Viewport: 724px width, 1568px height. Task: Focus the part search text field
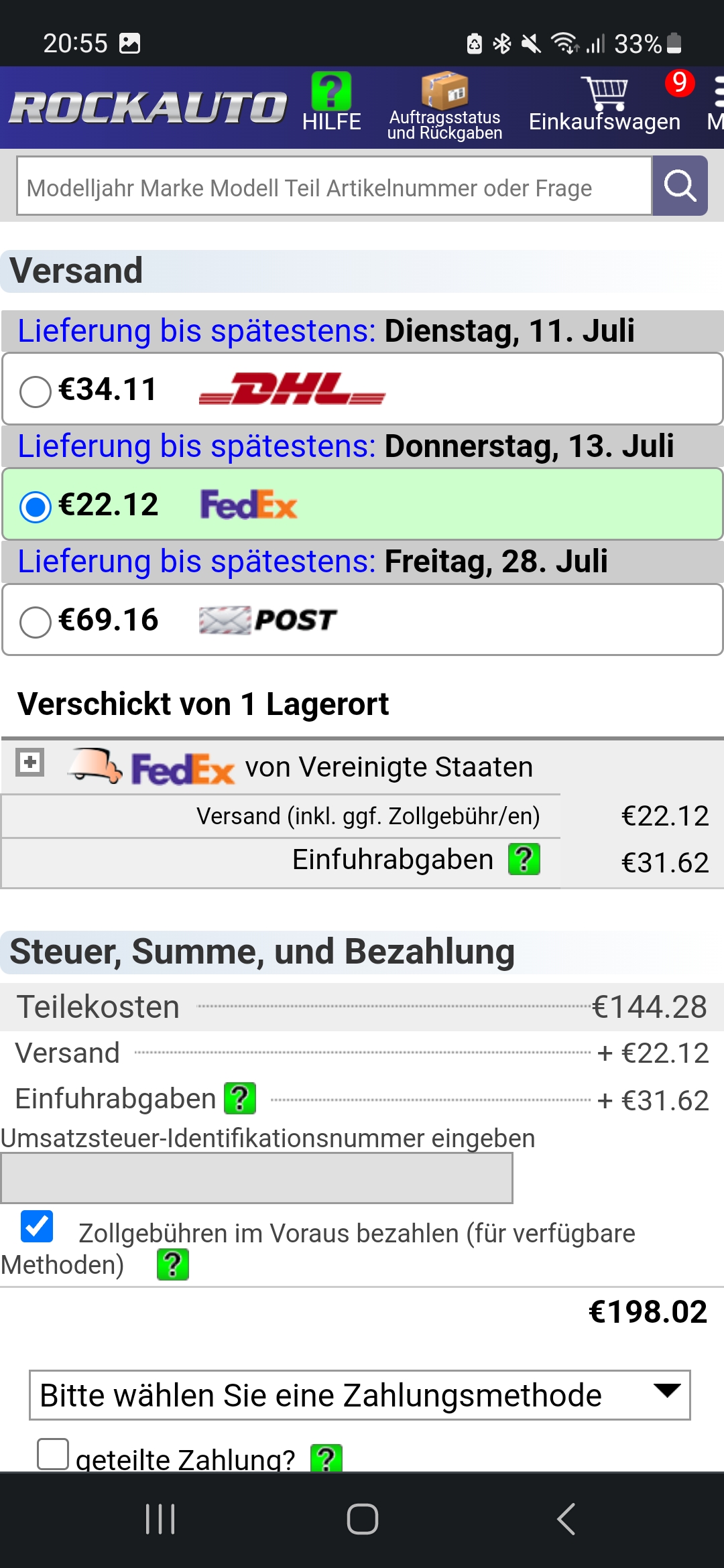click(334, 187)
